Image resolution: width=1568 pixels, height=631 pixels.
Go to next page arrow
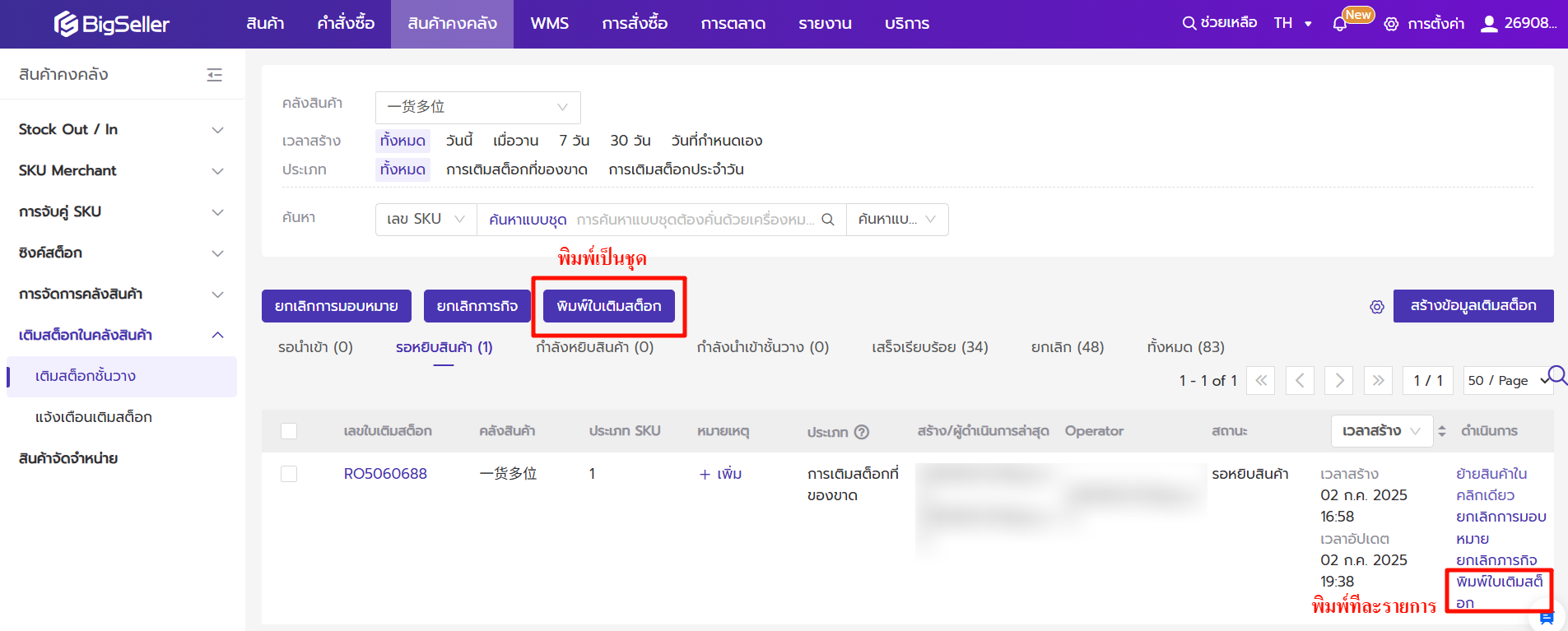point(1339,380)
